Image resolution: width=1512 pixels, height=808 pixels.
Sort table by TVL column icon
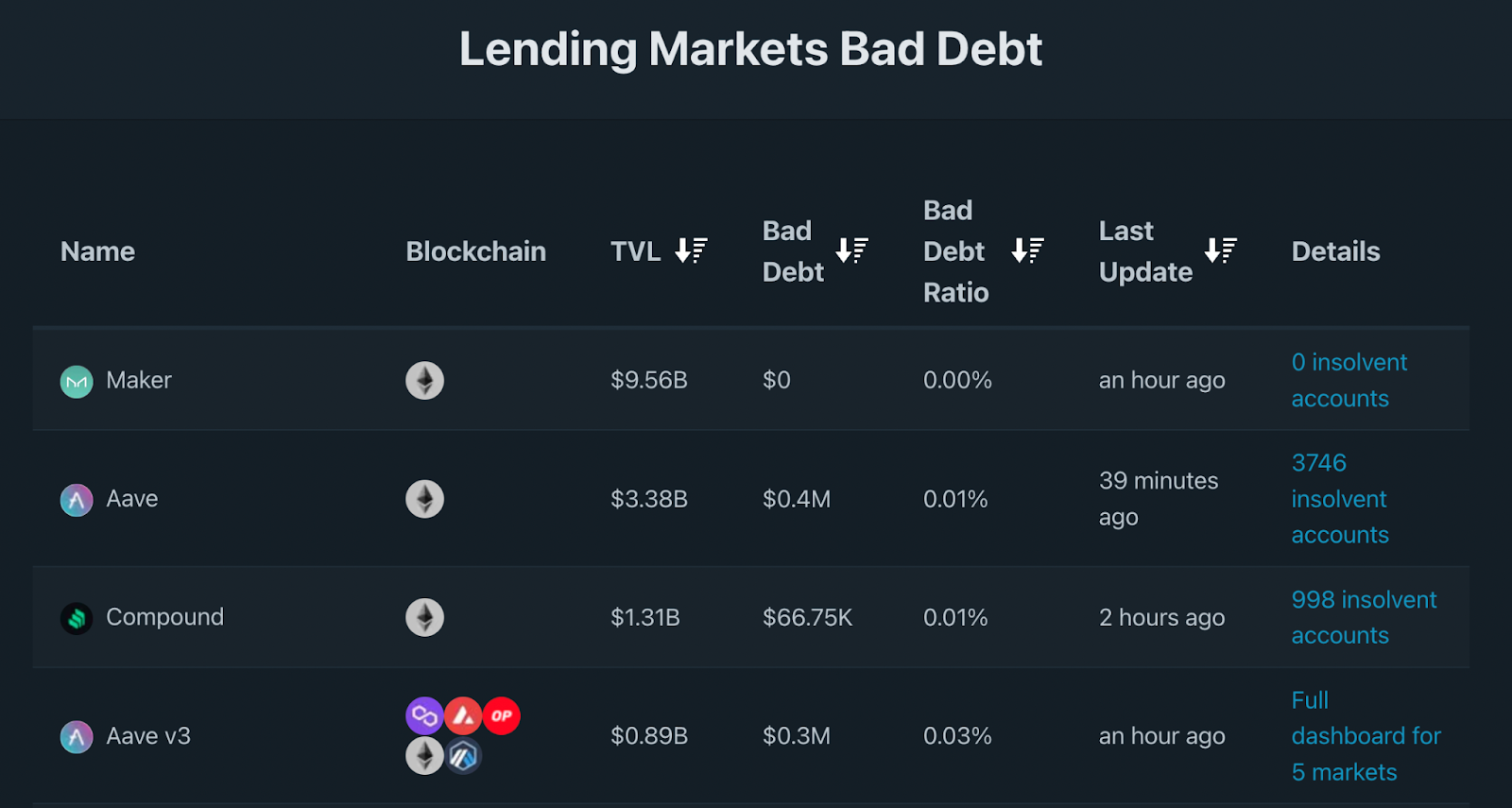click(x=691, y=250)
